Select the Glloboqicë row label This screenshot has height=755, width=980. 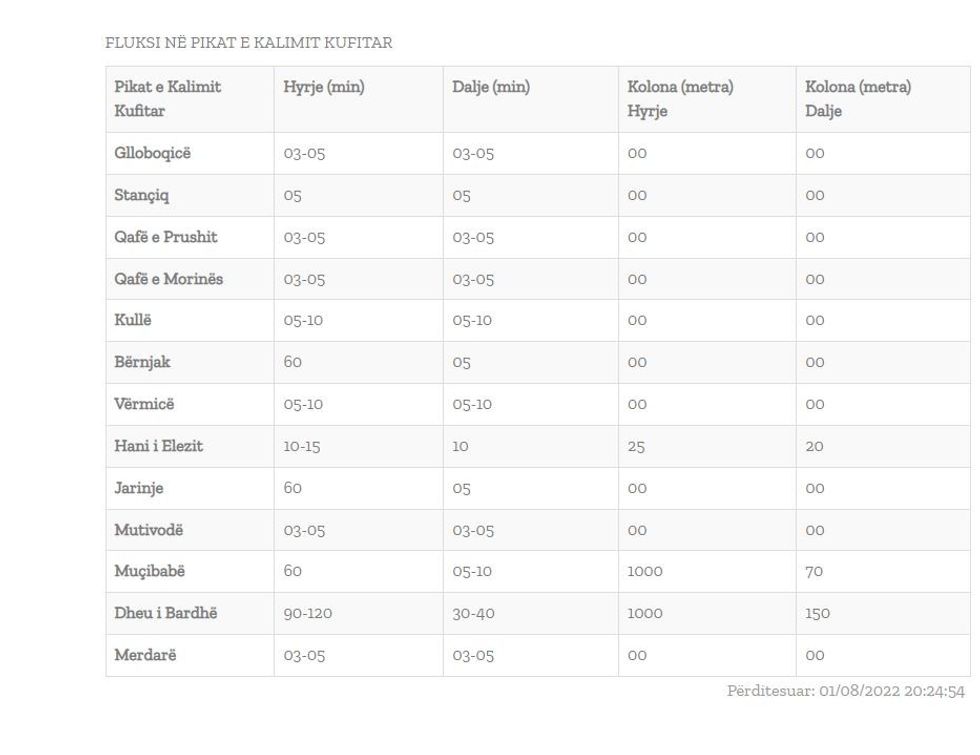[152, 153]
